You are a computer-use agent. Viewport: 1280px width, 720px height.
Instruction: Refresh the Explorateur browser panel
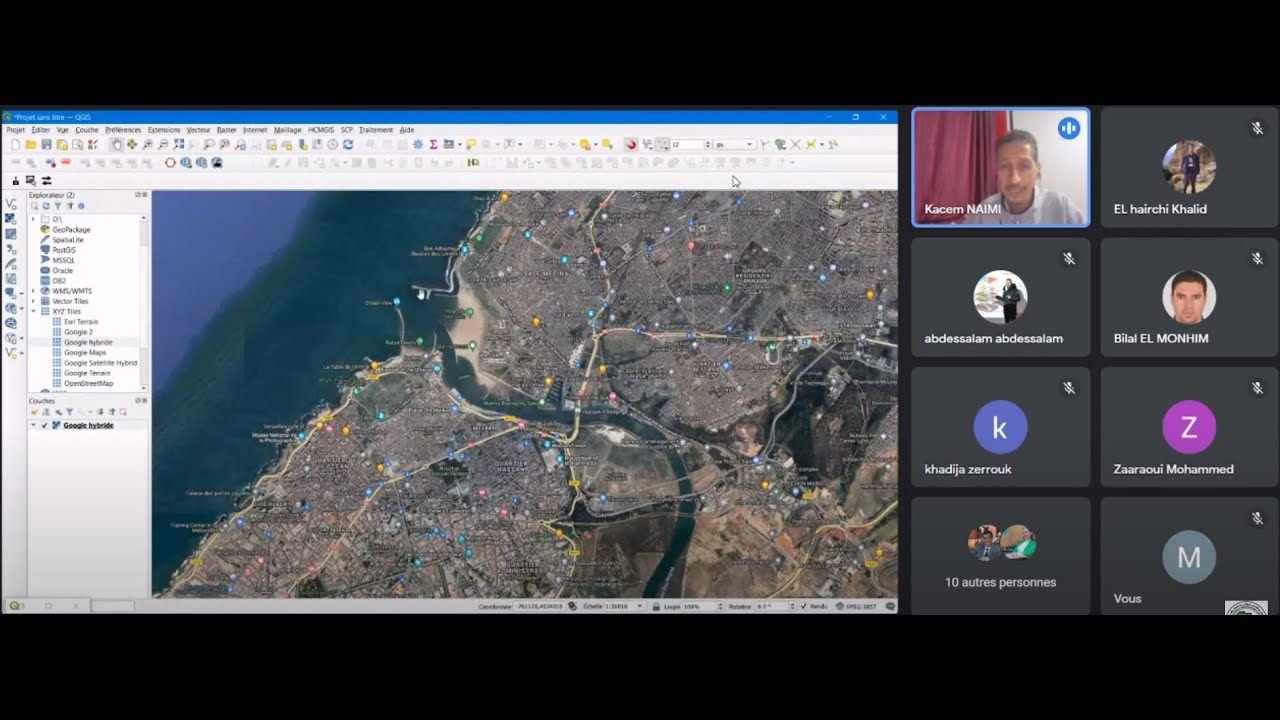tap(46, 206)
